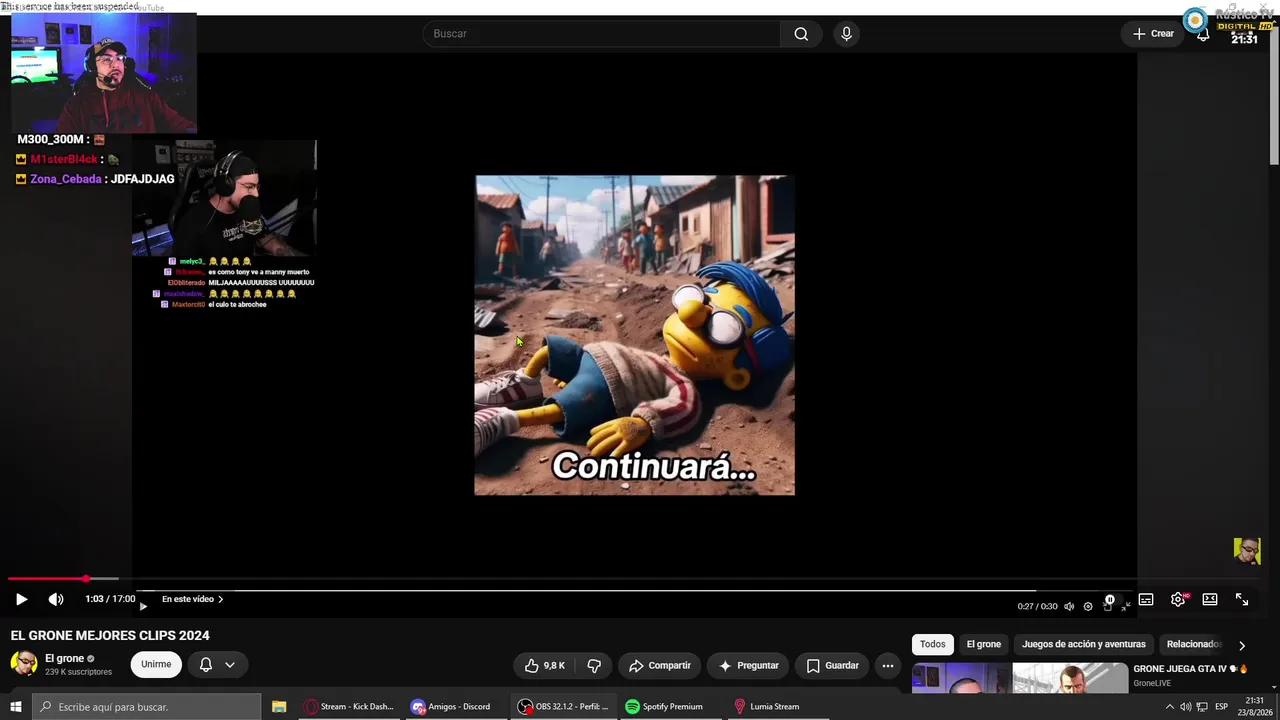Open the taskbar clock and calendar
Viewport: 1280px width, 720px height.
(x=1255, y=706)
